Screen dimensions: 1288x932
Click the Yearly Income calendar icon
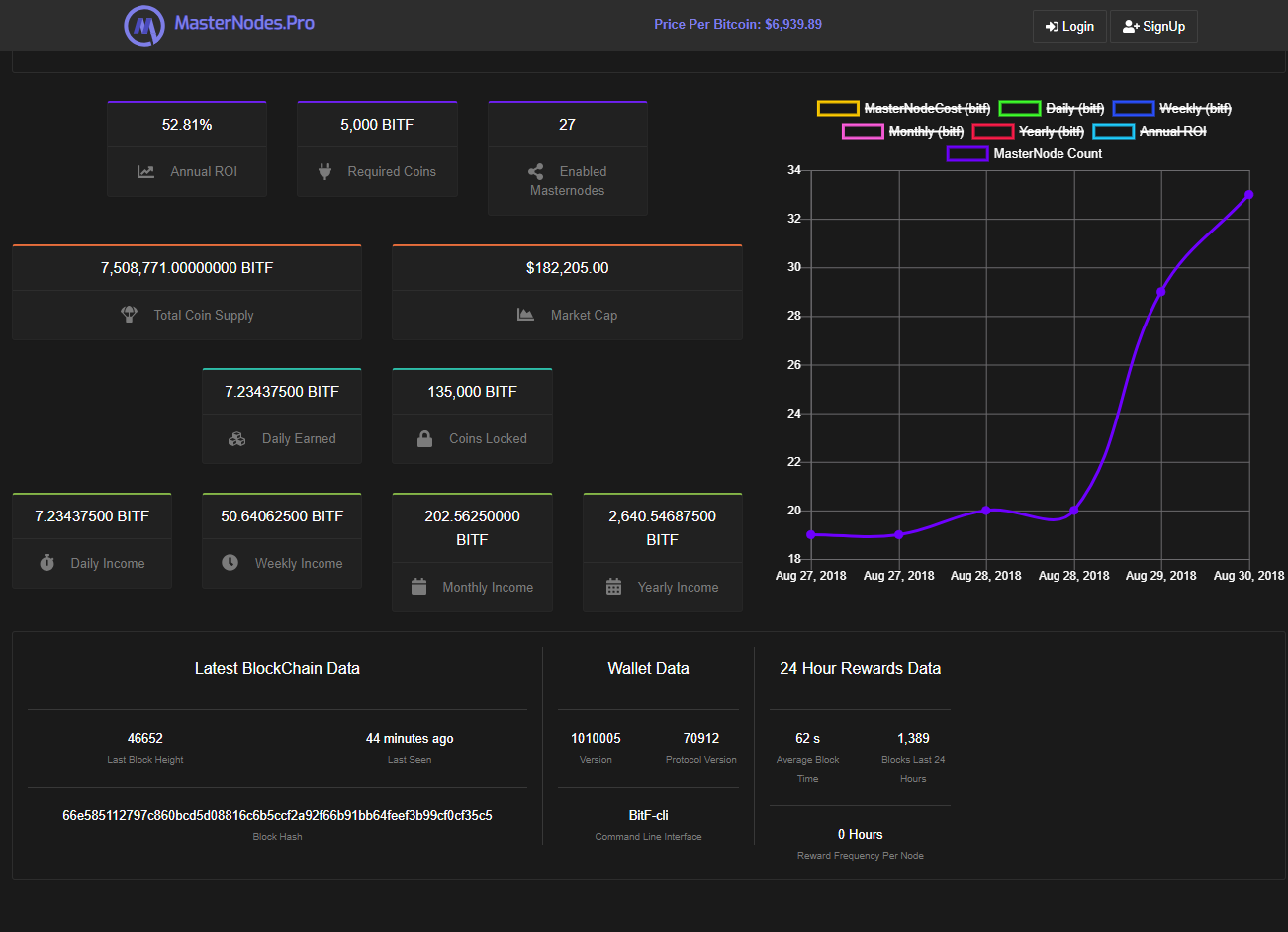tap(613, 587)
